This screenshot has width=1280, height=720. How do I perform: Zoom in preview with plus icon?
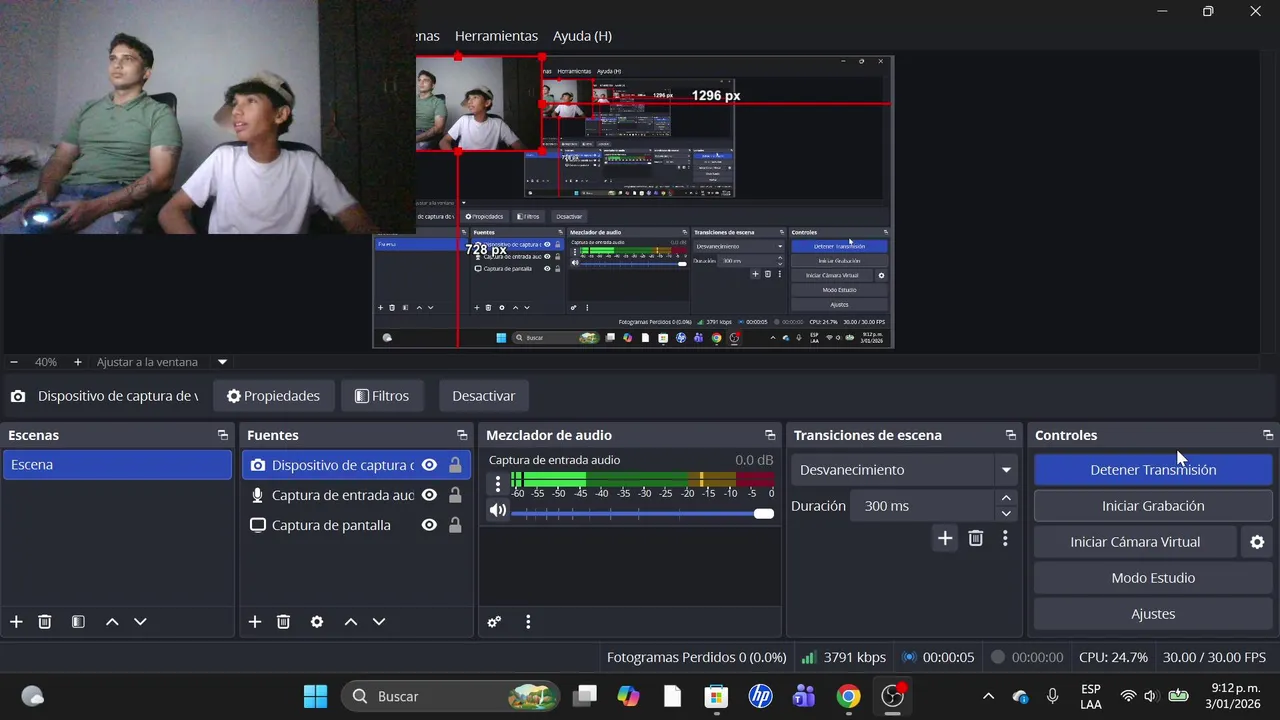[78, 362]
